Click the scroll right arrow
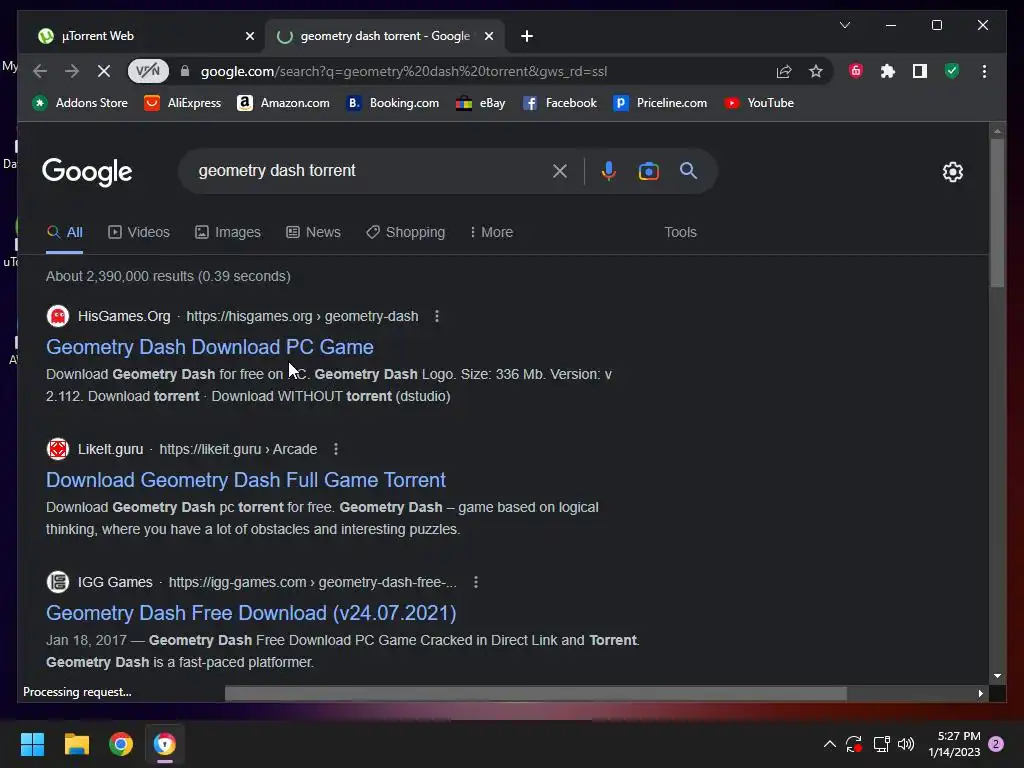 tap(980, 694)
